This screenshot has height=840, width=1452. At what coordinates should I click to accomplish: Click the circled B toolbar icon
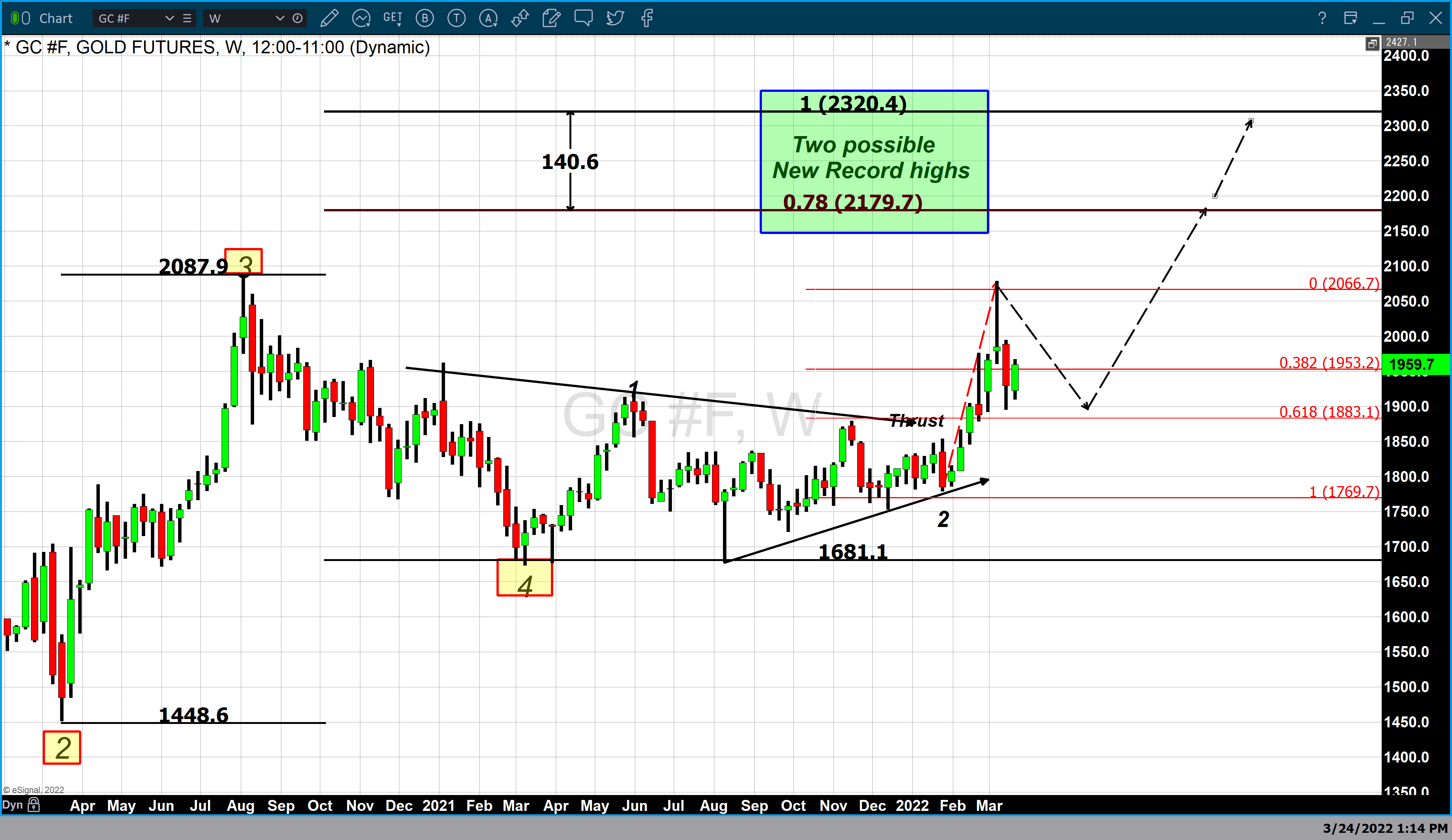point(425,19)
